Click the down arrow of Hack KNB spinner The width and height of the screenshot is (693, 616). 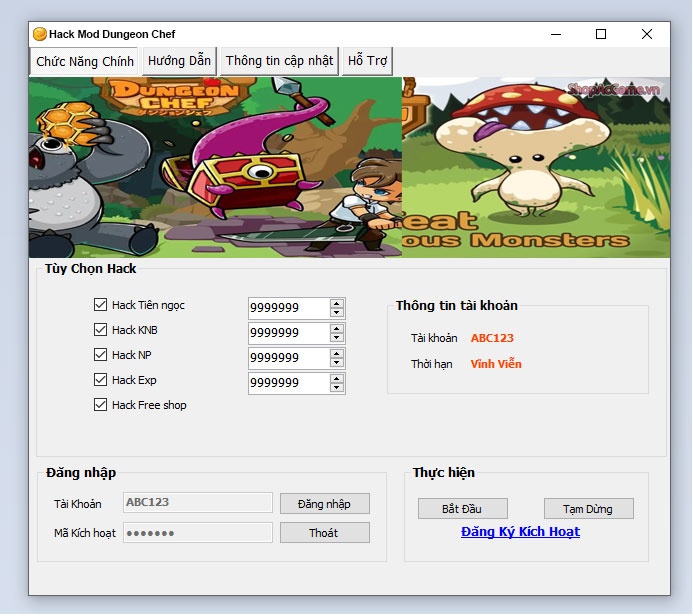tap(337, 338)
